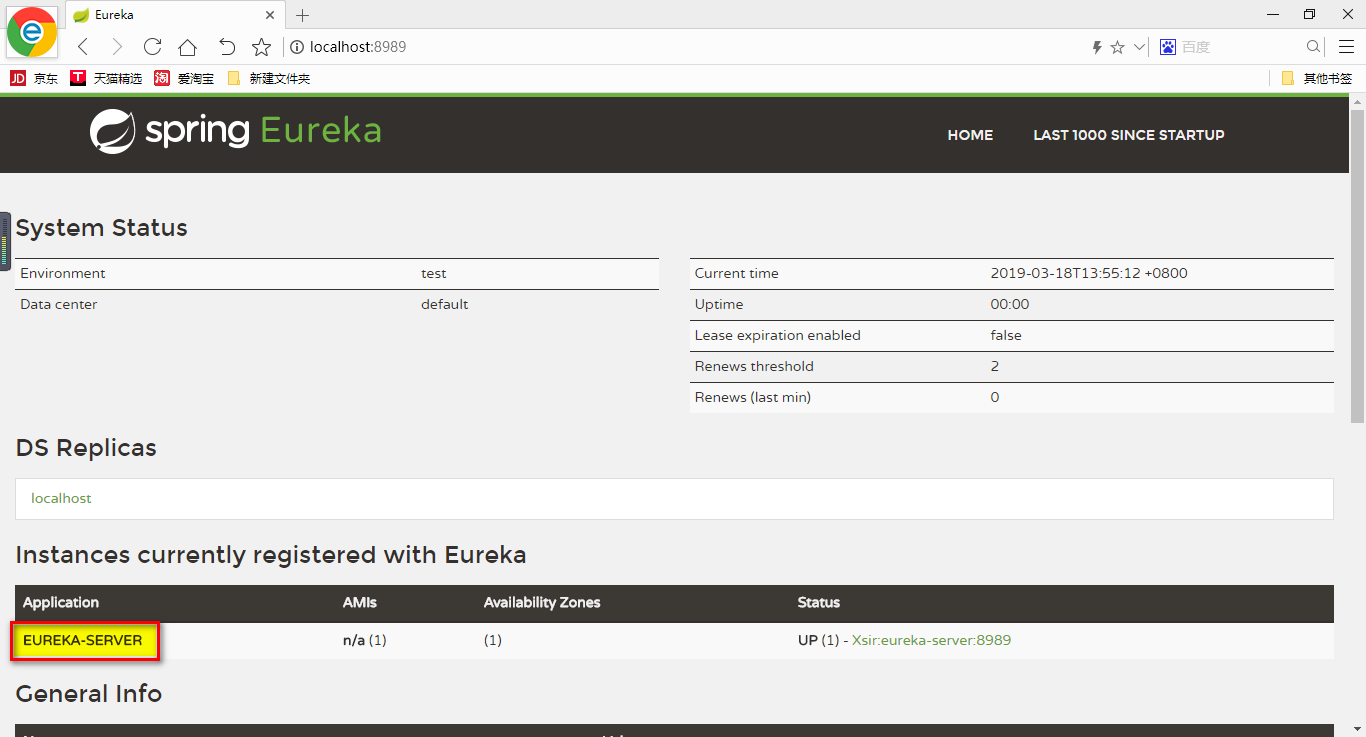This screenshot has width=1366, height=737.
Task: Open the browser hamburger menu
Action: 1346,47
